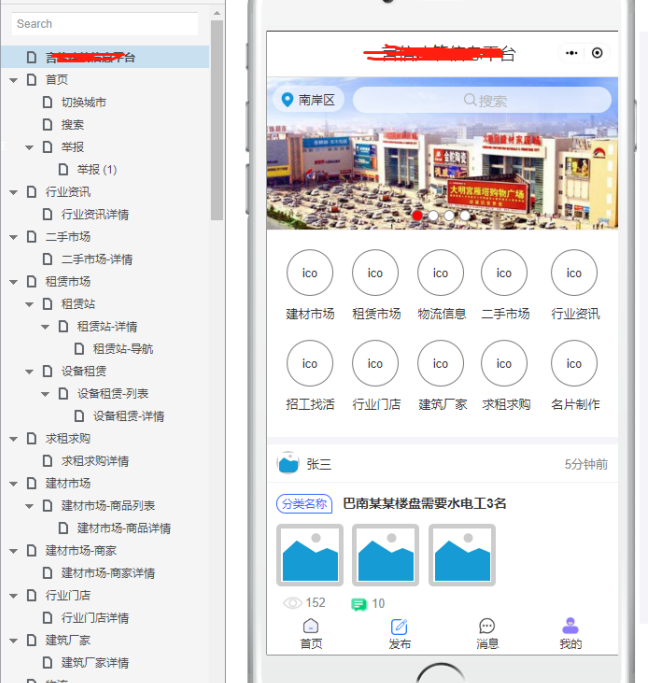Image resolution: width=648 pixels, height=683 pixels.
Task: Click the page icon next to 切换城市
Action: [x=47, y=102]
